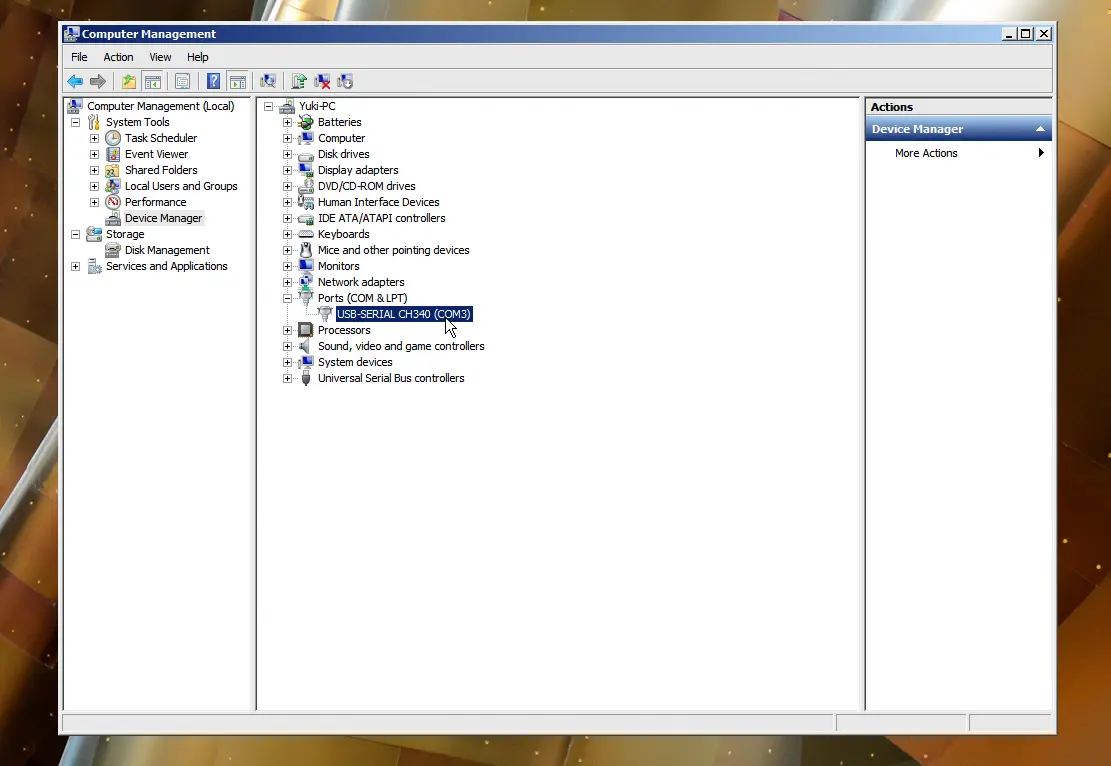Screen dimensions: 1111x766
Task: Click Update Driver Software toolbar icon
Action: pyautogui.click(x=299, y=81)
